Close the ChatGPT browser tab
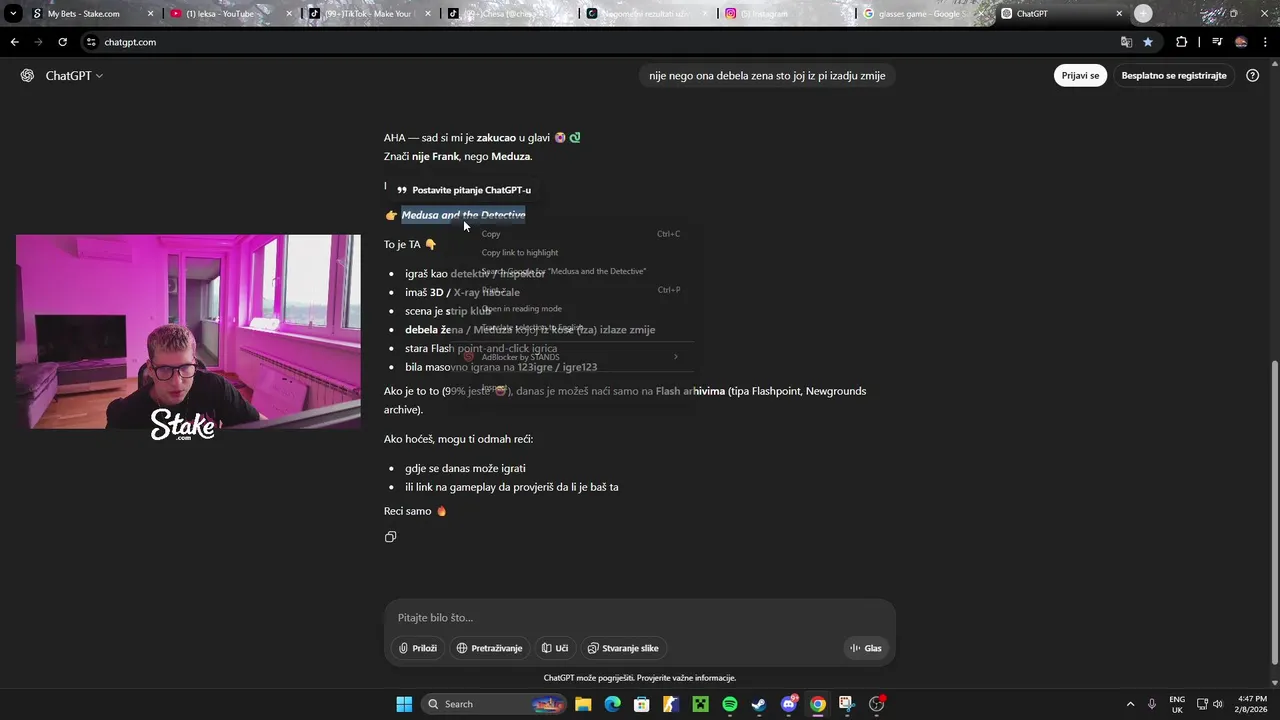The width and height of the screenshot is (1280, 720). point(1119,14)
